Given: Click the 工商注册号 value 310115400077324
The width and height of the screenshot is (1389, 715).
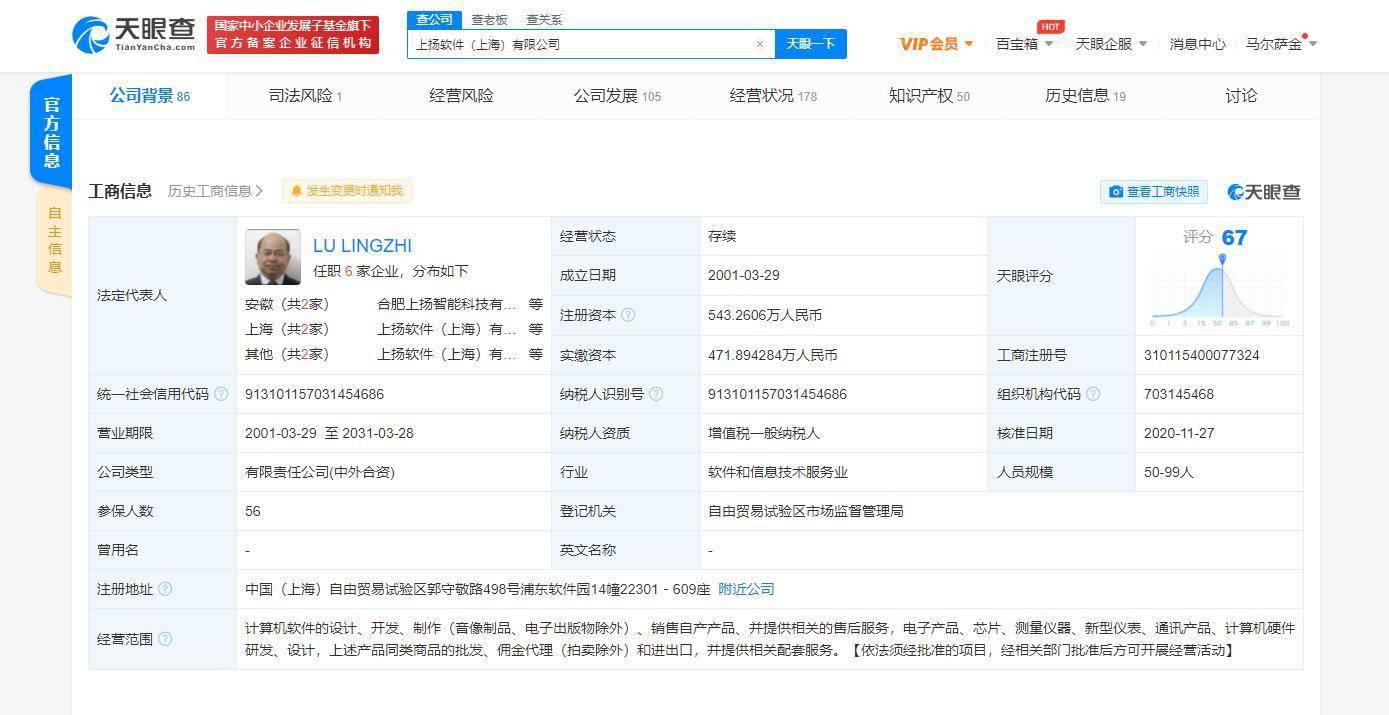Looking at the screenshot, I should 1201,355.
